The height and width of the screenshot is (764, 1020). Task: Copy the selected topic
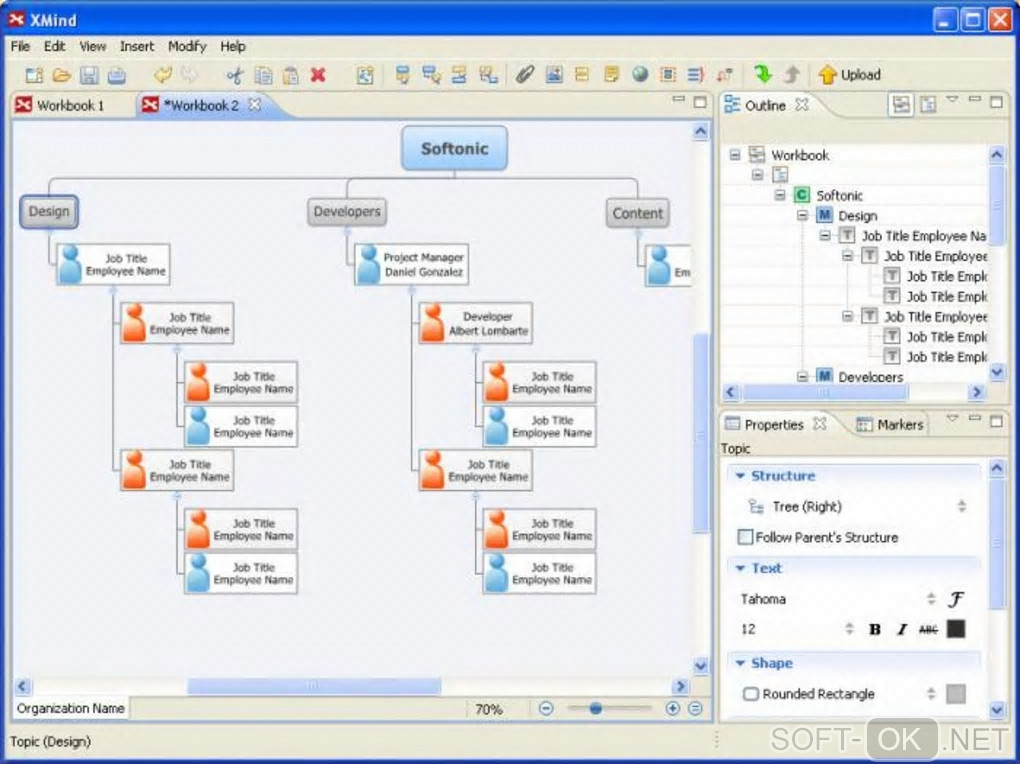pyautogui.click(x=263, y=75)
